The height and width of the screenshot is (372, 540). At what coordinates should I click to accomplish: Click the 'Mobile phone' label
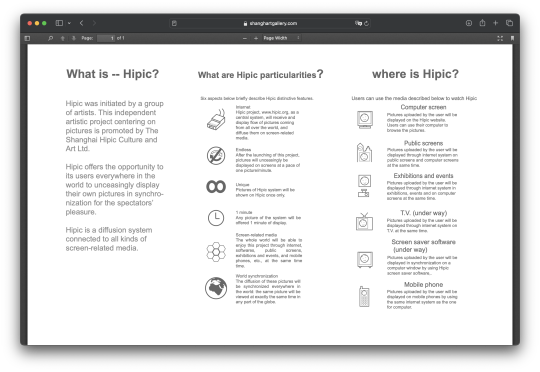click(423, 285)
